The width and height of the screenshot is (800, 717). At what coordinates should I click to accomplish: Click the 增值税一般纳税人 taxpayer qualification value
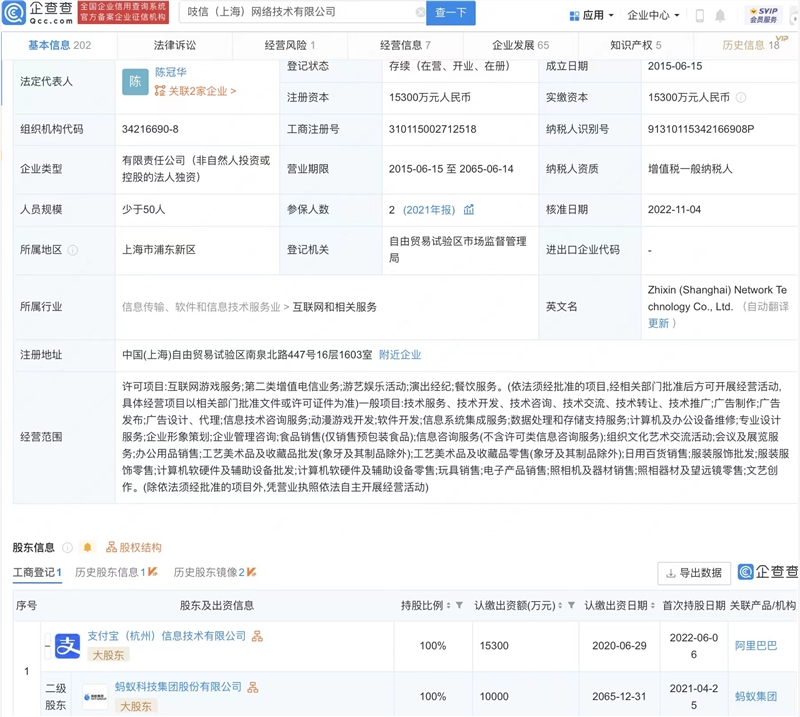tap(690, 169)
